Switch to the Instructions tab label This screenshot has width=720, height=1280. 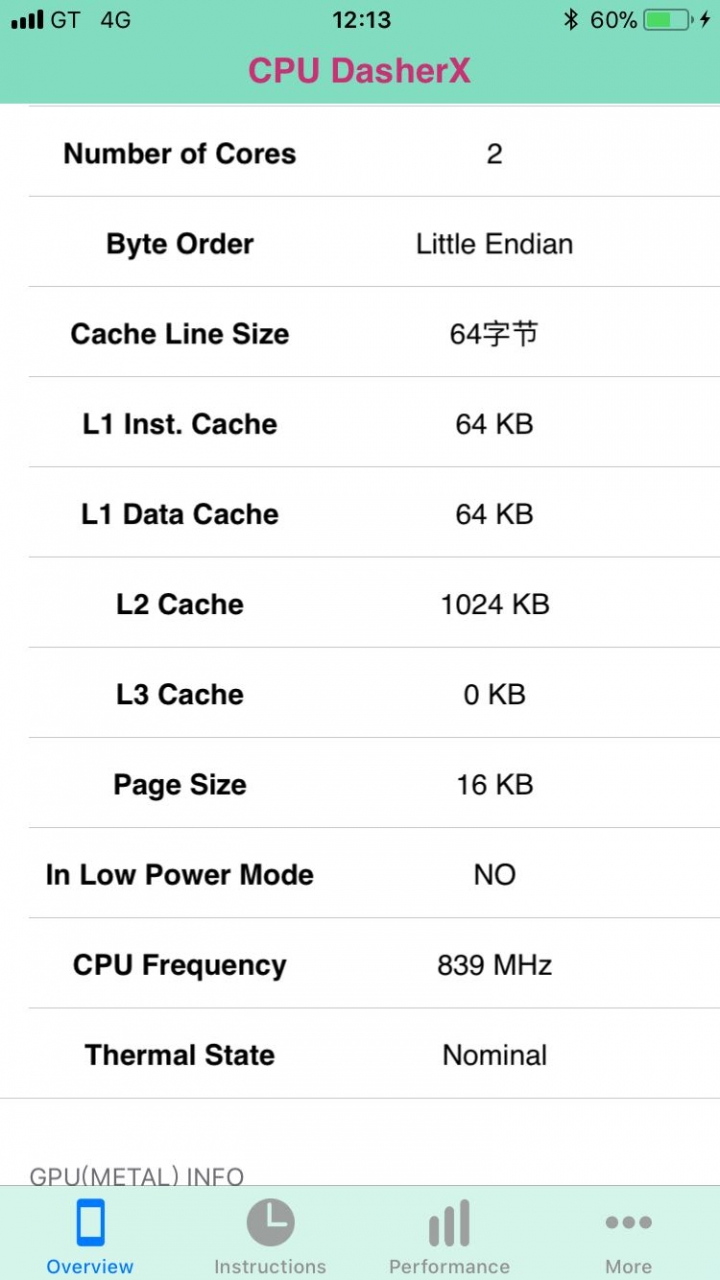(270, 1266)
